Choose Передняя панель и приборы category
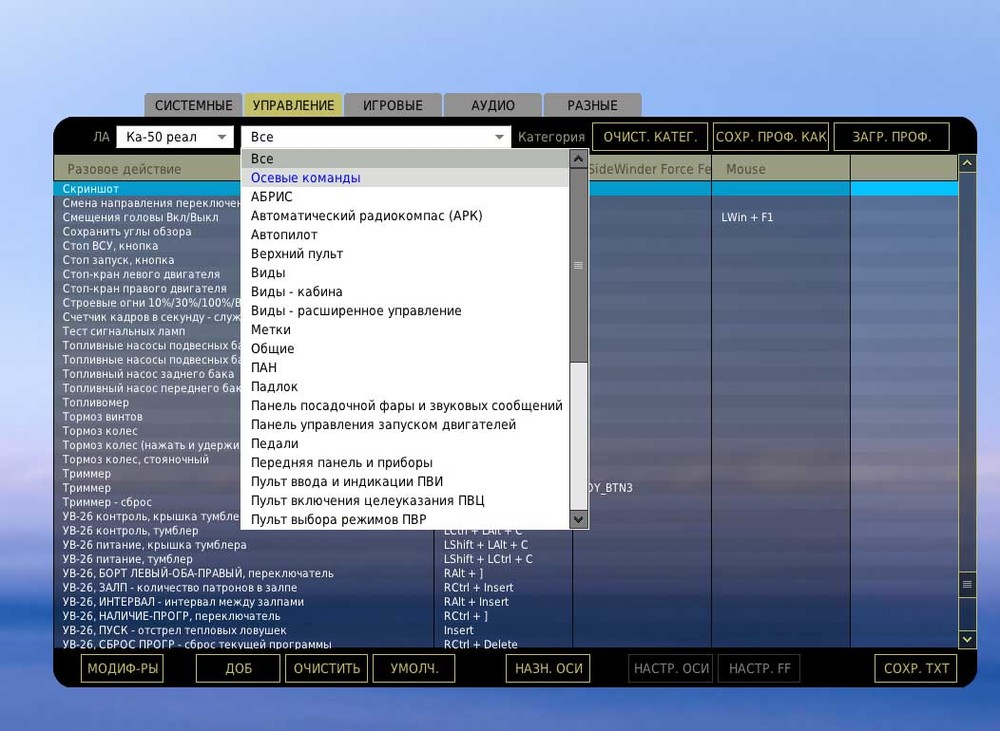Viewport: 1000px width, 731px height. [x=405, y=462]
